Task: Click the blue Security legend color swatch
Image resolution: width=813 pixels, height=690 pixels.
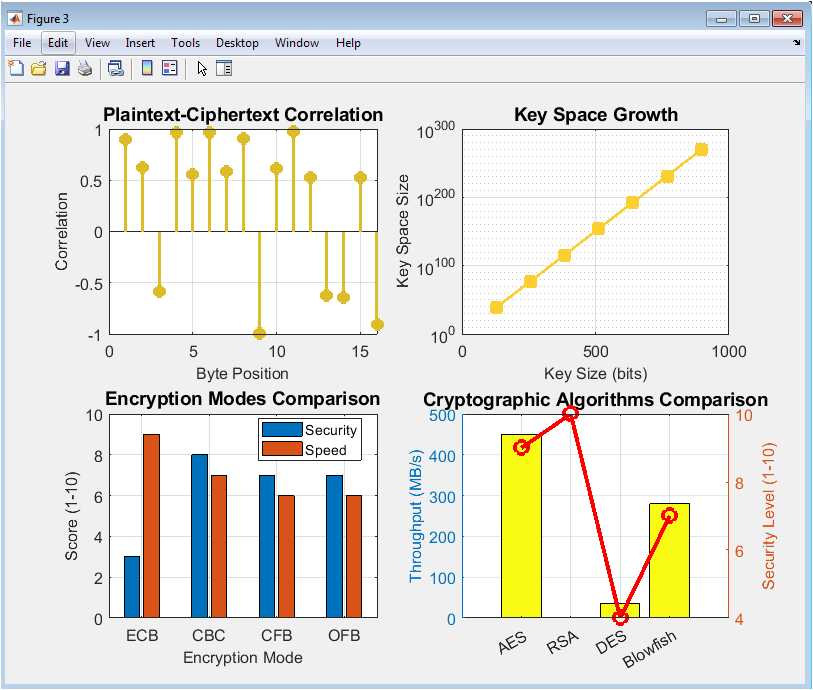Action: [281, 430]
